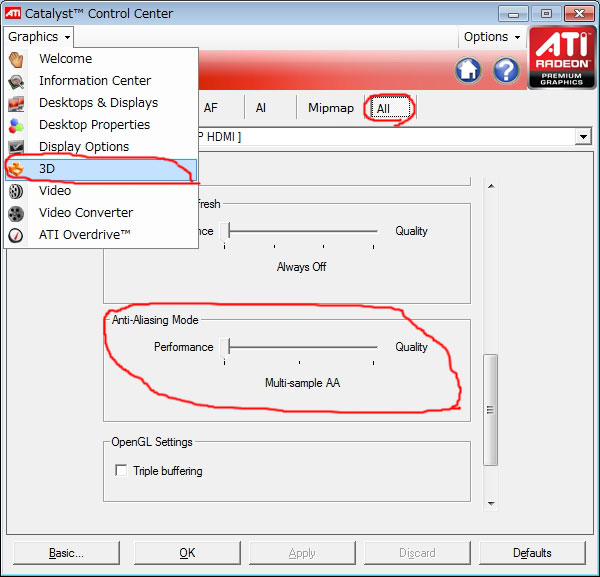Image resolution: width=600 pixels, height=577 pixels.
Task: Click the Video Converter reel icon
Action: pyautogui.click(x=16, y=213)
